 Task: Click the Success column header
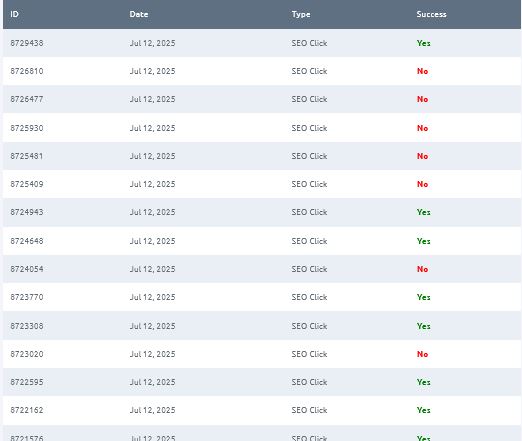click(x=431, y=14)
